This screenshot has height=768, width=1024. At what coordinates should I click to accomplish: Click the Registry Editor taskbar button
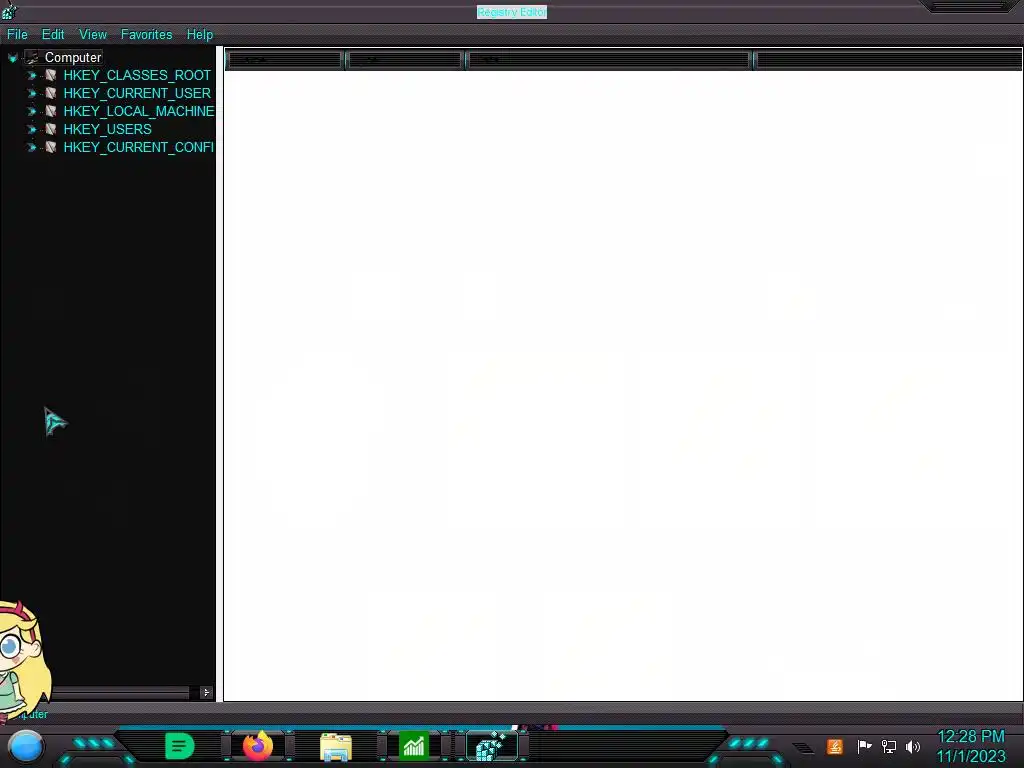point(492,746)
